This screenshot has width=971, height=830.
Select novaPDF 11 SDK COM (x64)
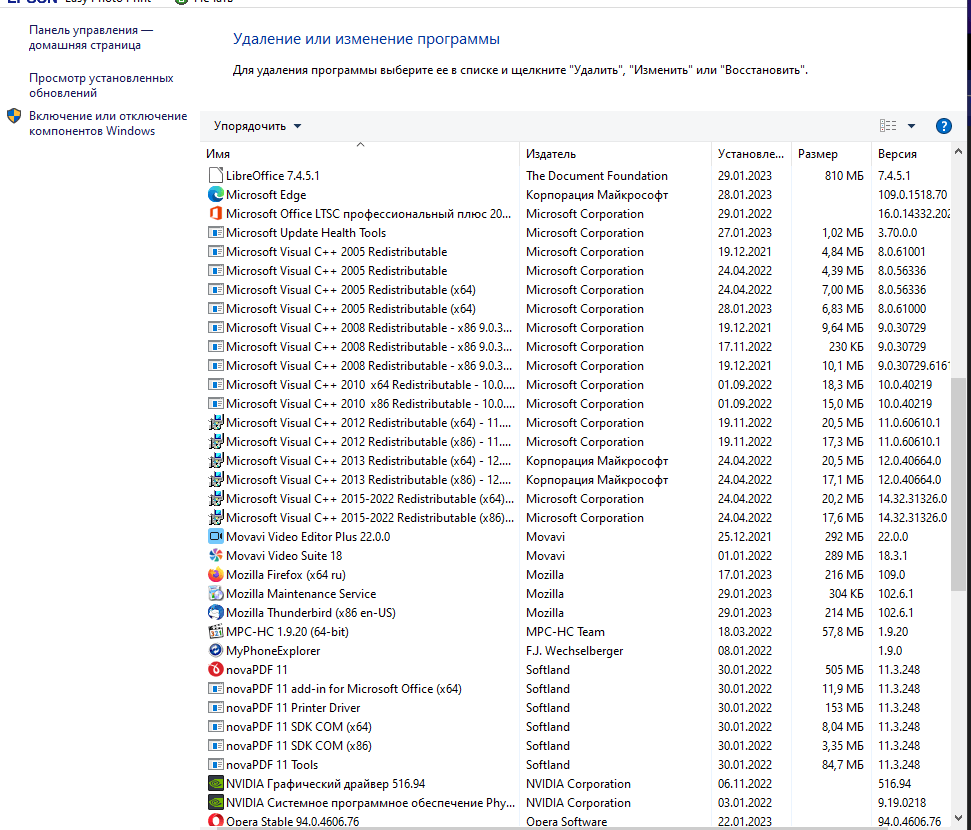click(x=576, y=727)
